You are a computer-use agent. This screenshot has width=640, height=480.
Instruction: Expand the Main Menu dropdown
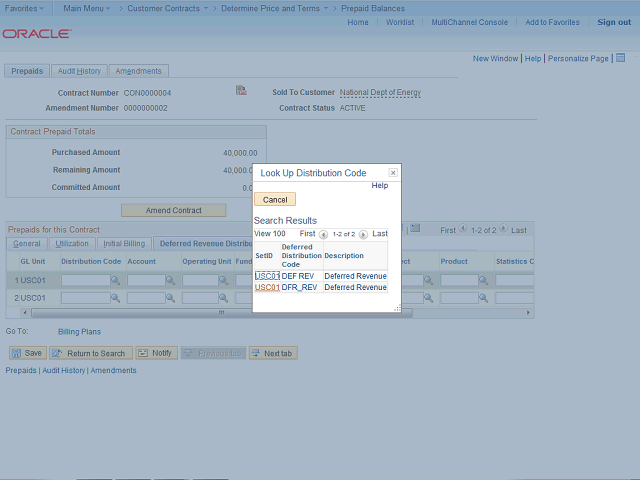(90, 8)
